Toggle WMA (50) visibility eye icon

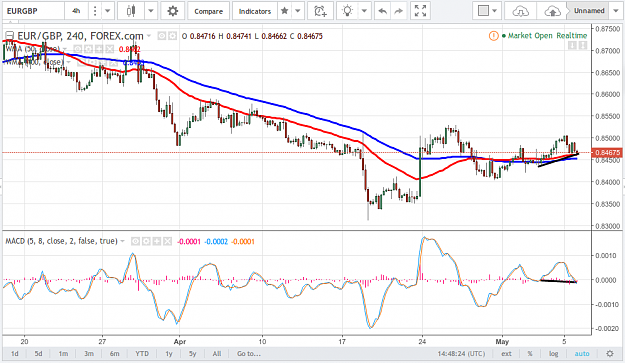coord(78,49)
